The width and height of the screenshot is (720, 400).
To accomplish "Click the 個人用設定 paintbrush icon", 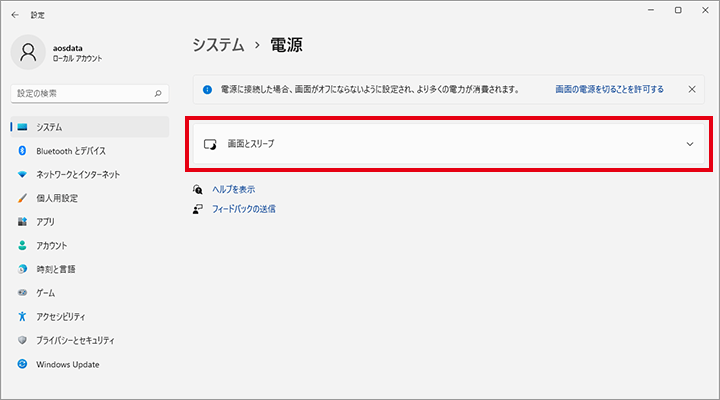I will pyautogui.click(x=22, y=198).
